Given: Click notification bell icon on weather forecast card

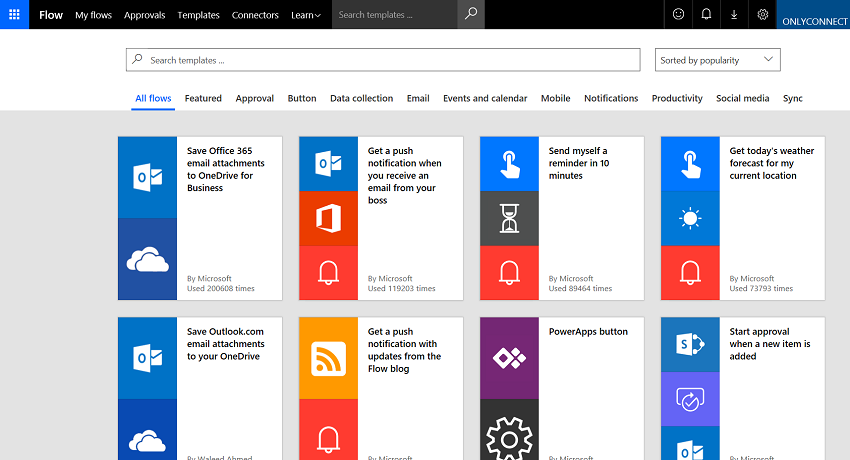Looking at the screenshot, I should 690,273.
